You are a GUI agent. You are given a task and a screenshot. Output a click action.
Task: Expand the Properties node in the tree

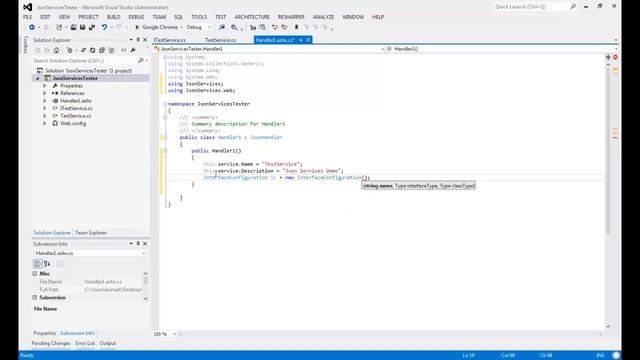[45, 86]
